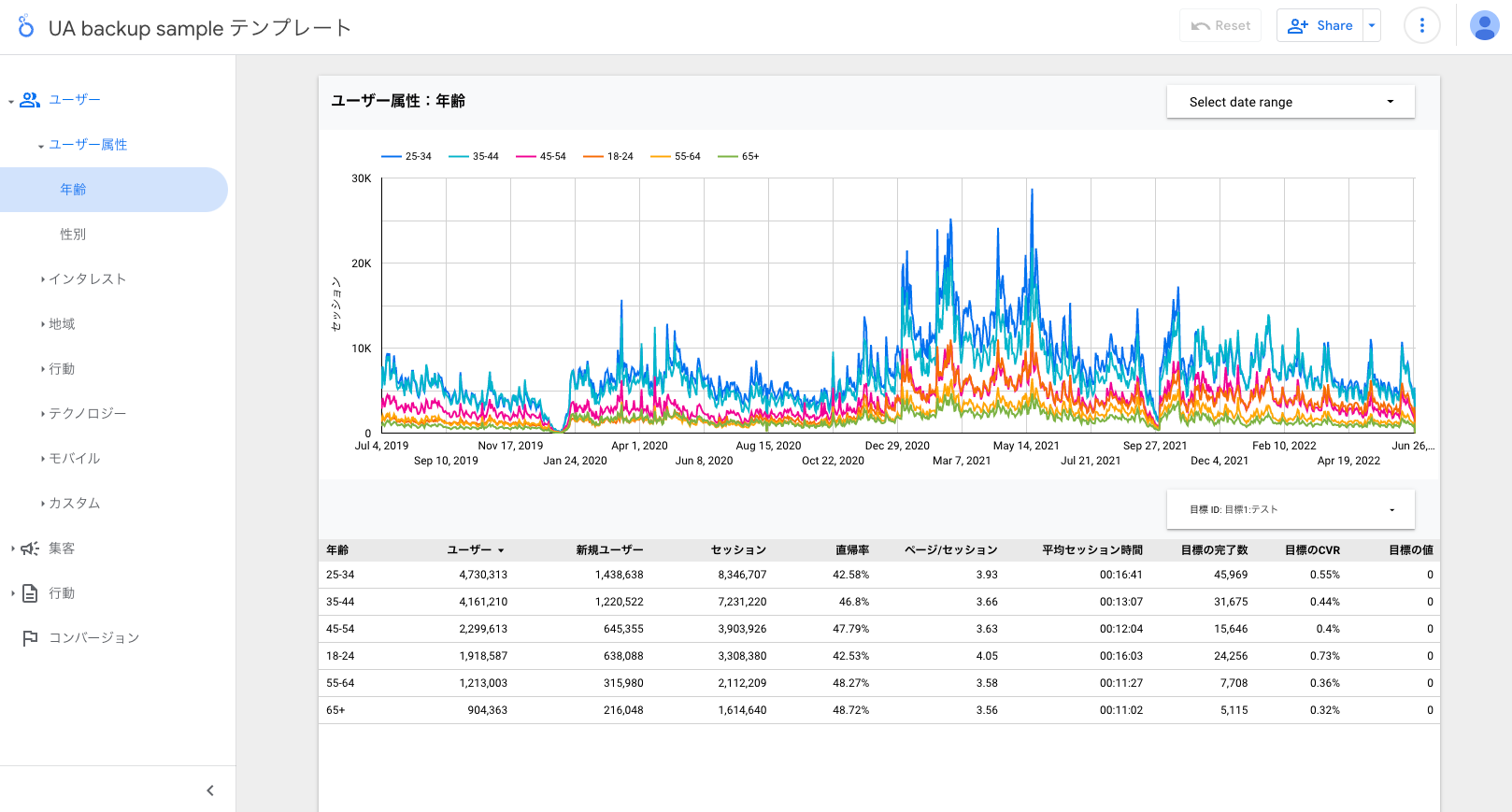Click the Reset button
1512x812 pixels.
click(1220, 26)
